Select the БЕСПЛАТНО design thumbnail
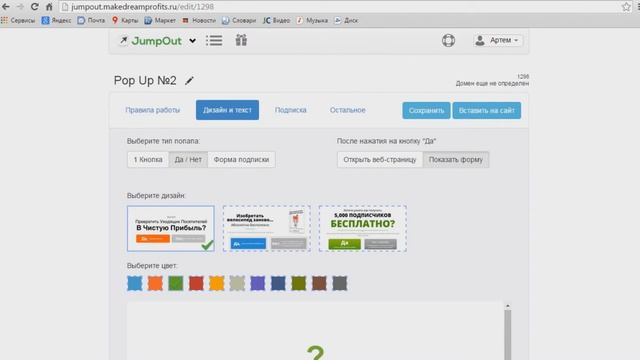The width and height of the screenshot is (640, 360). [x=362, y=229]
